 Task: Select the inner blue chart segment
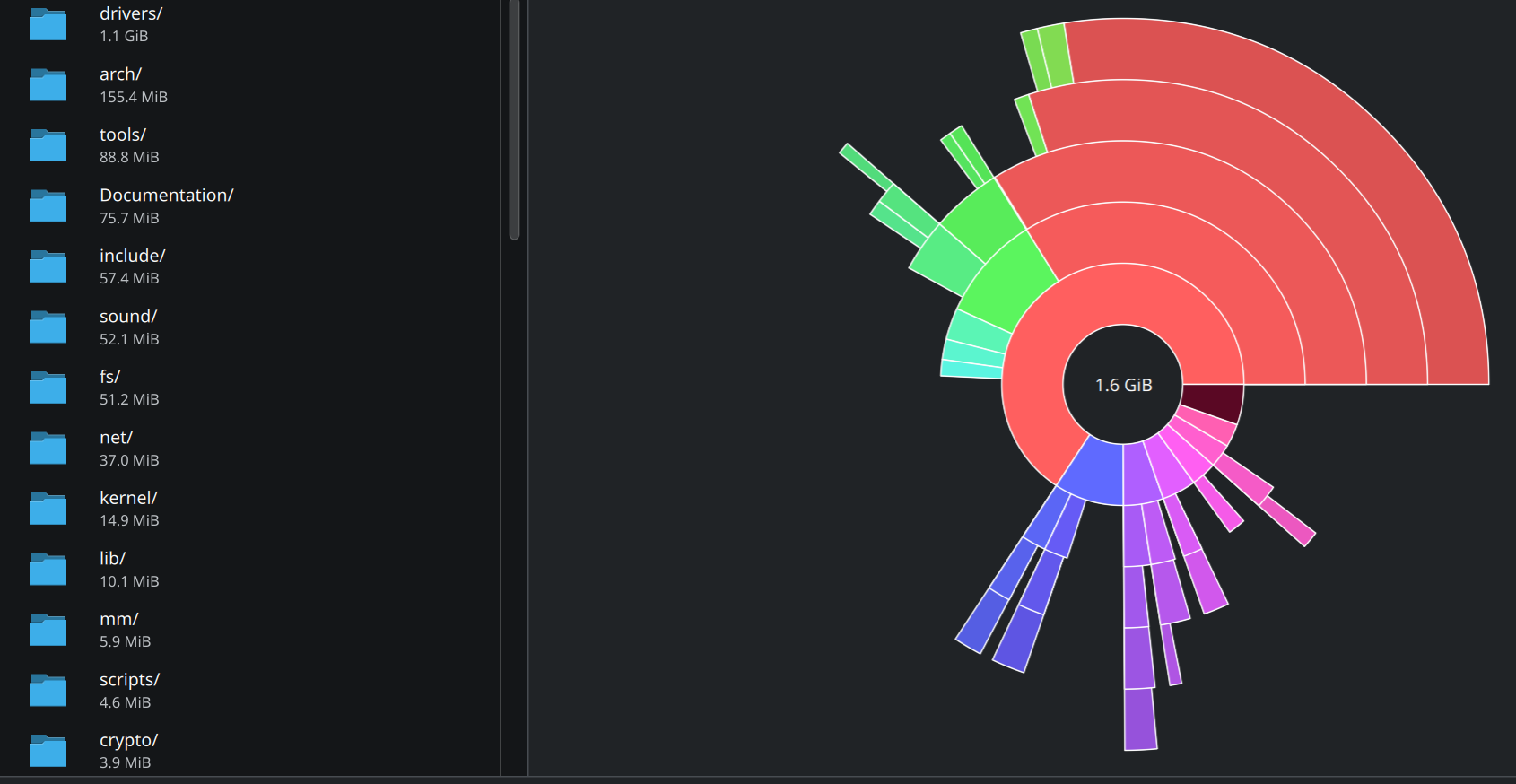pyautogui.click(x=1096, y=472)
